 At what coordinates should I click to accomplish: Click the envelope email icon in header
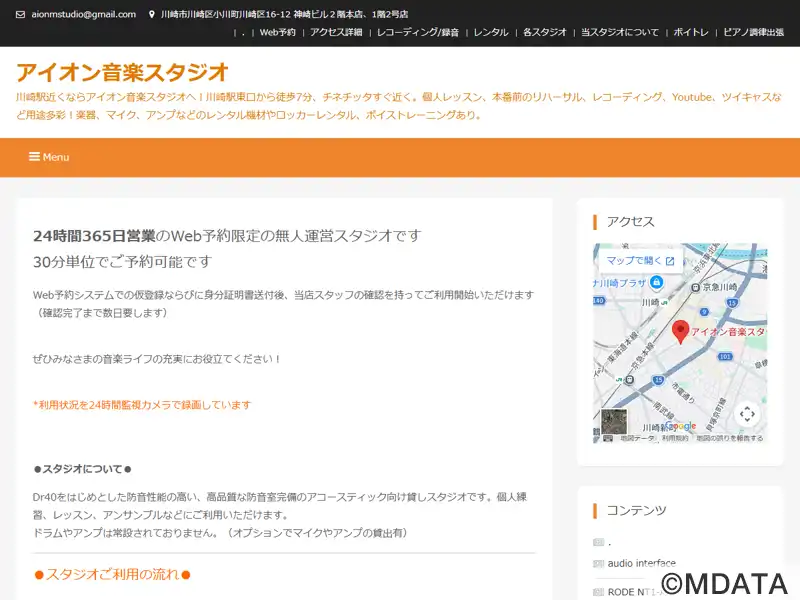[21, 15]
